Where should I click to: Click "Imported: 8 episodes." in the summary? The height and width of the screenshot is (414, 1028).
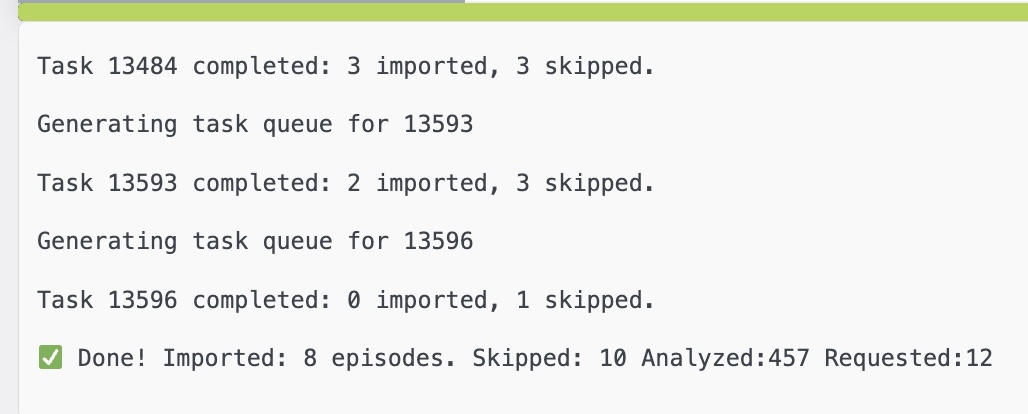pyautogui.click(x=309, y=358)
